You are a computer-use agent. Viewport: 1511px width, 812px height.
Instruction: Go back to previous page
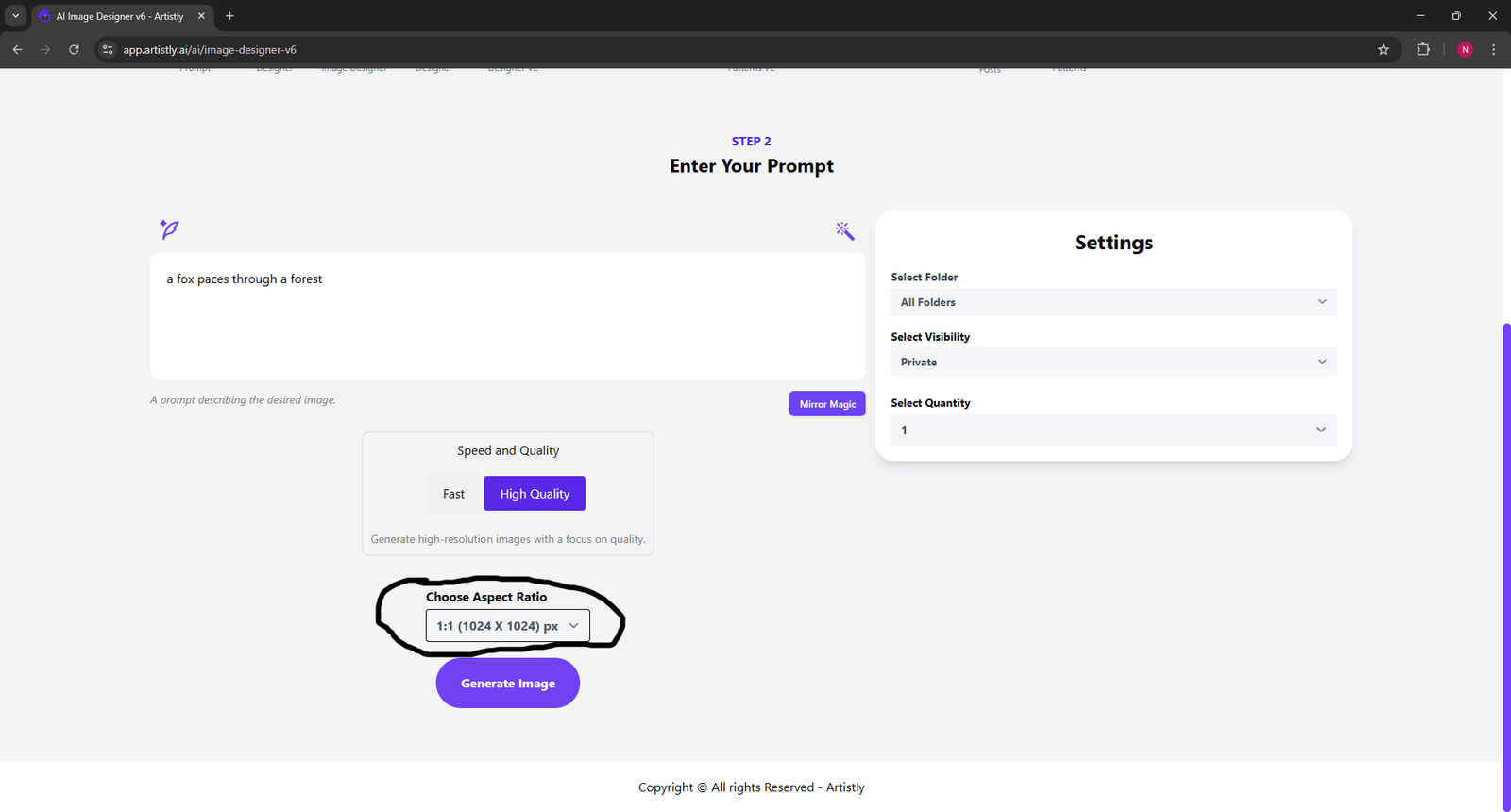pyautogui.click(x=18, y=50)
